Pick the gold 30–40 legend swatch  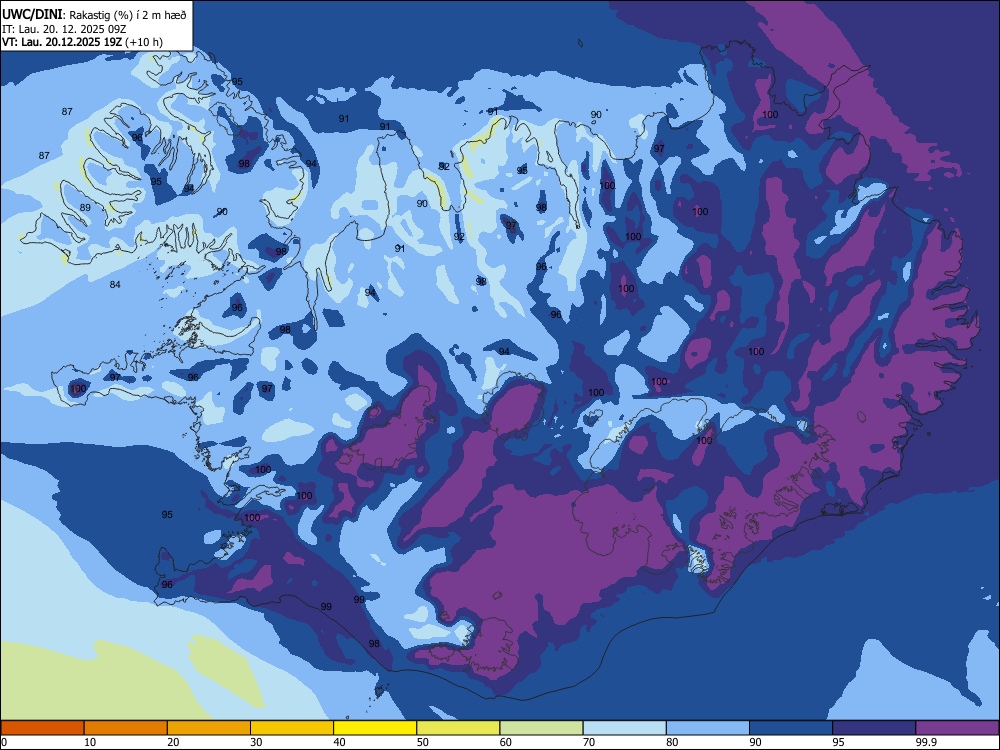click(292, 728)
